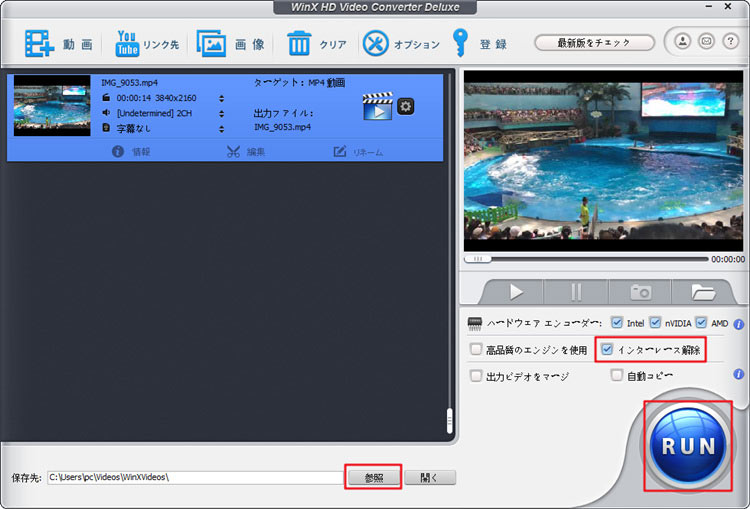Toggle the nVIDIA hardware encoder checkbox
The width and height of the screenshot is (750, 509).
coord(655,322)
